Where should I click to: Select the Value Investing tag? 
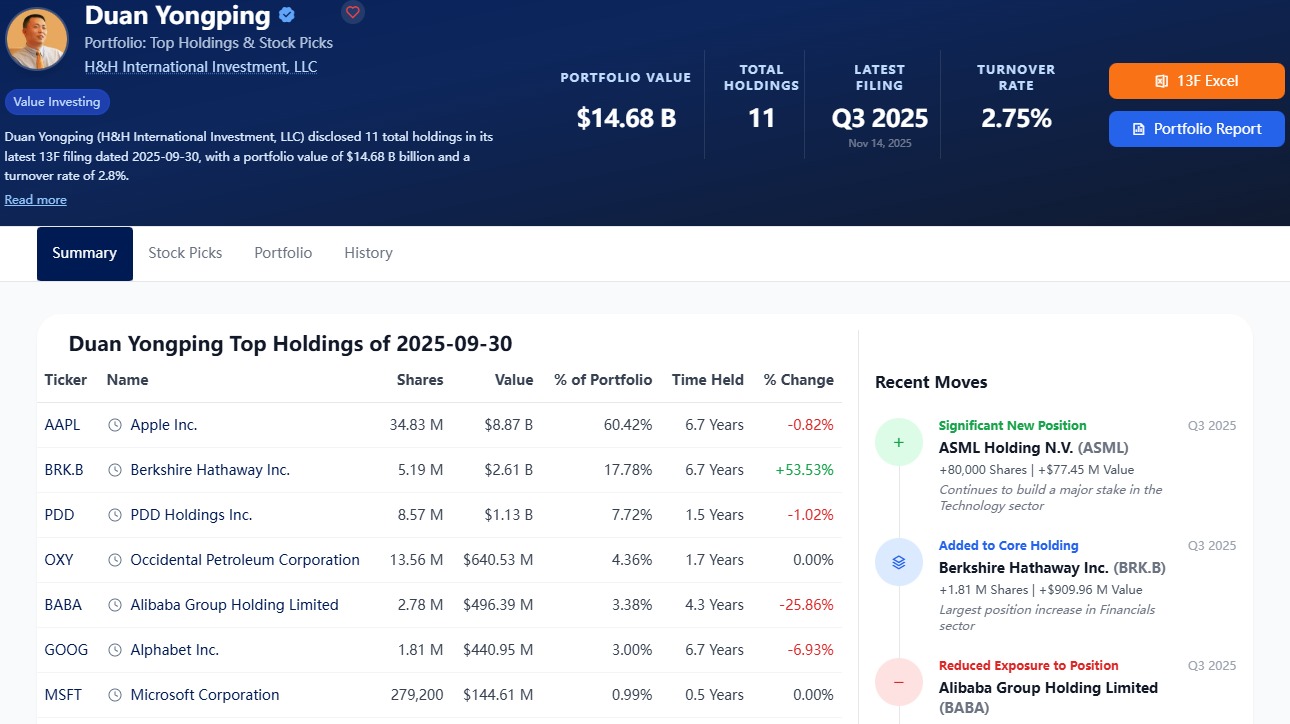coord(57,102)
